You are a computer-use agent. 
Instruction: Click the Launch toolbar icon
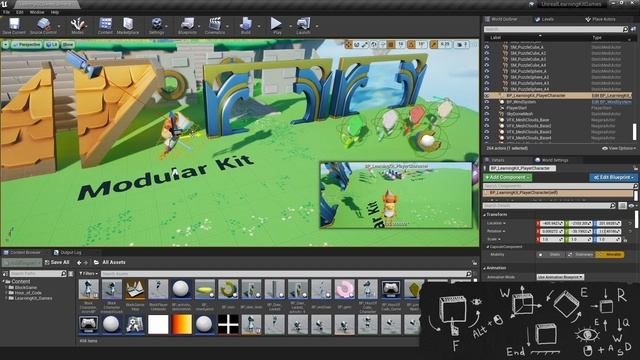coord(304,25)
